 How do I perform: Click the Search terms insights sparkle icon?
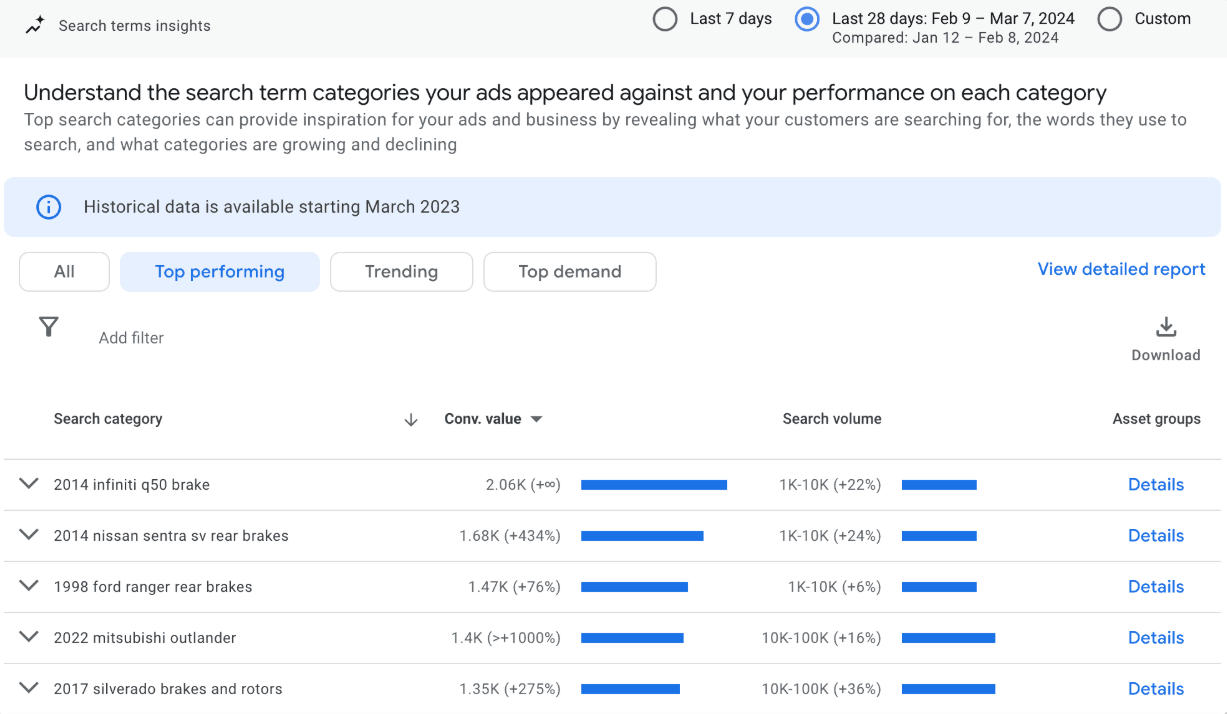[x=35, y=26]
